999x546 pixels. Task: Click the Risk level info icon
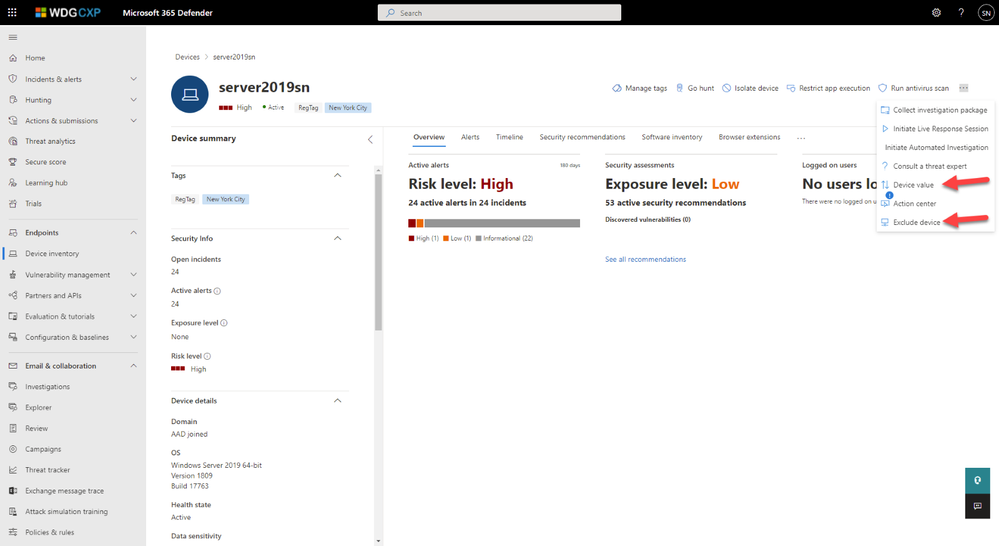tap(207, 356)
